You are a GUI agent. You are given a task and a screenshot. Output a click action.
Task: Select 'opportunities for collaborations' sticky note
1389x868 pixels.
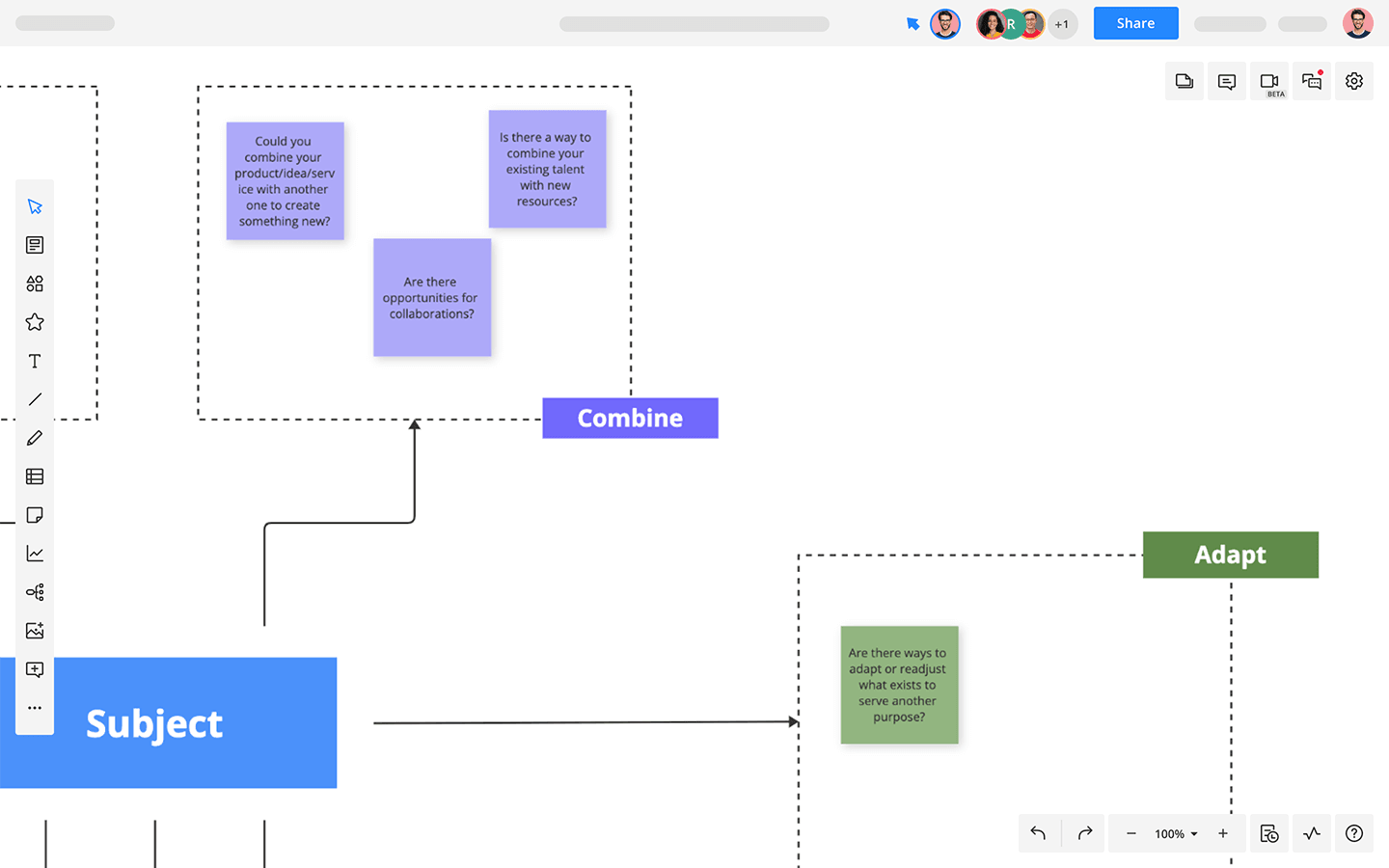(432, 297)
